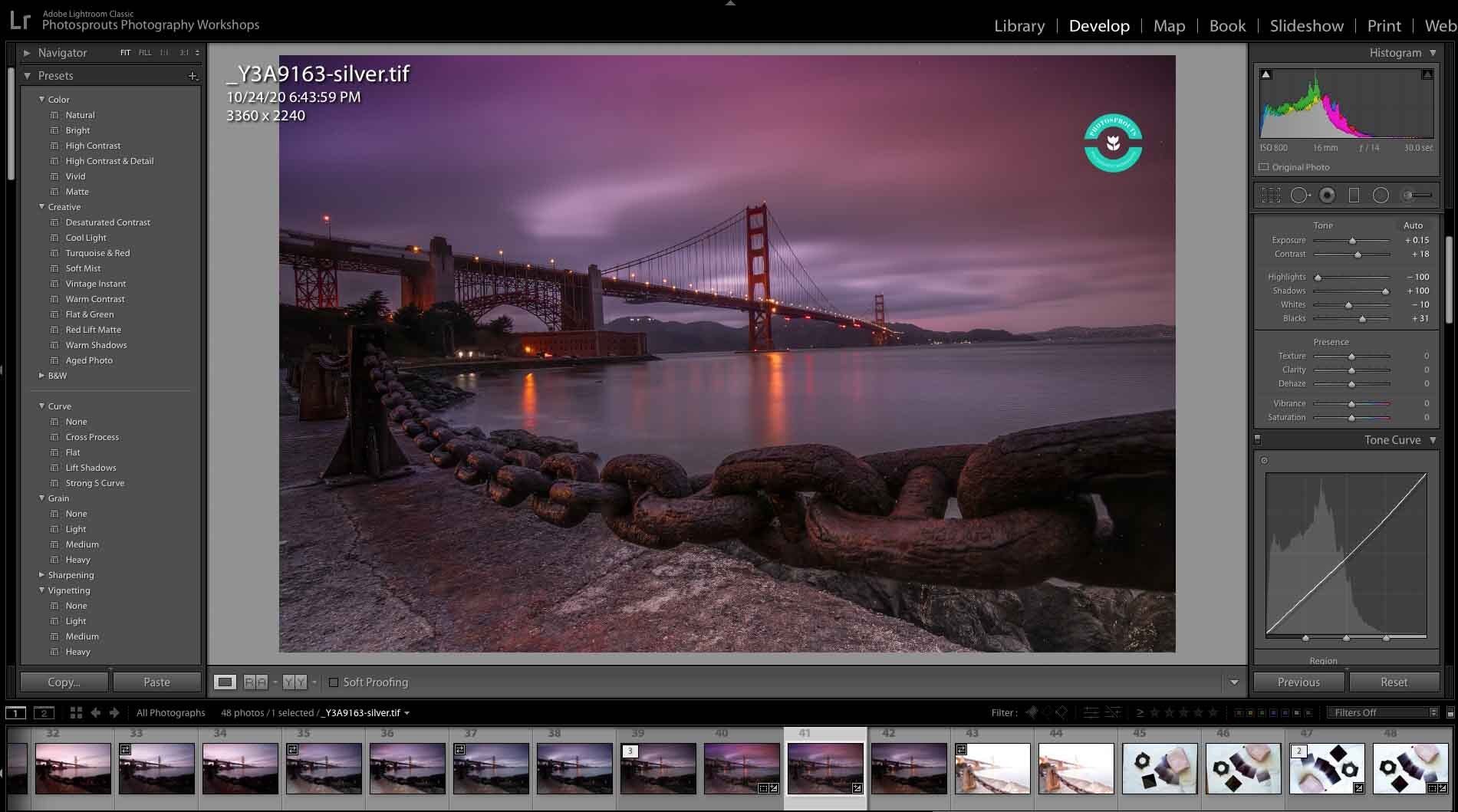Filter by edited status icon
Screen dimensions: 1458x812
click(1091, 712)
